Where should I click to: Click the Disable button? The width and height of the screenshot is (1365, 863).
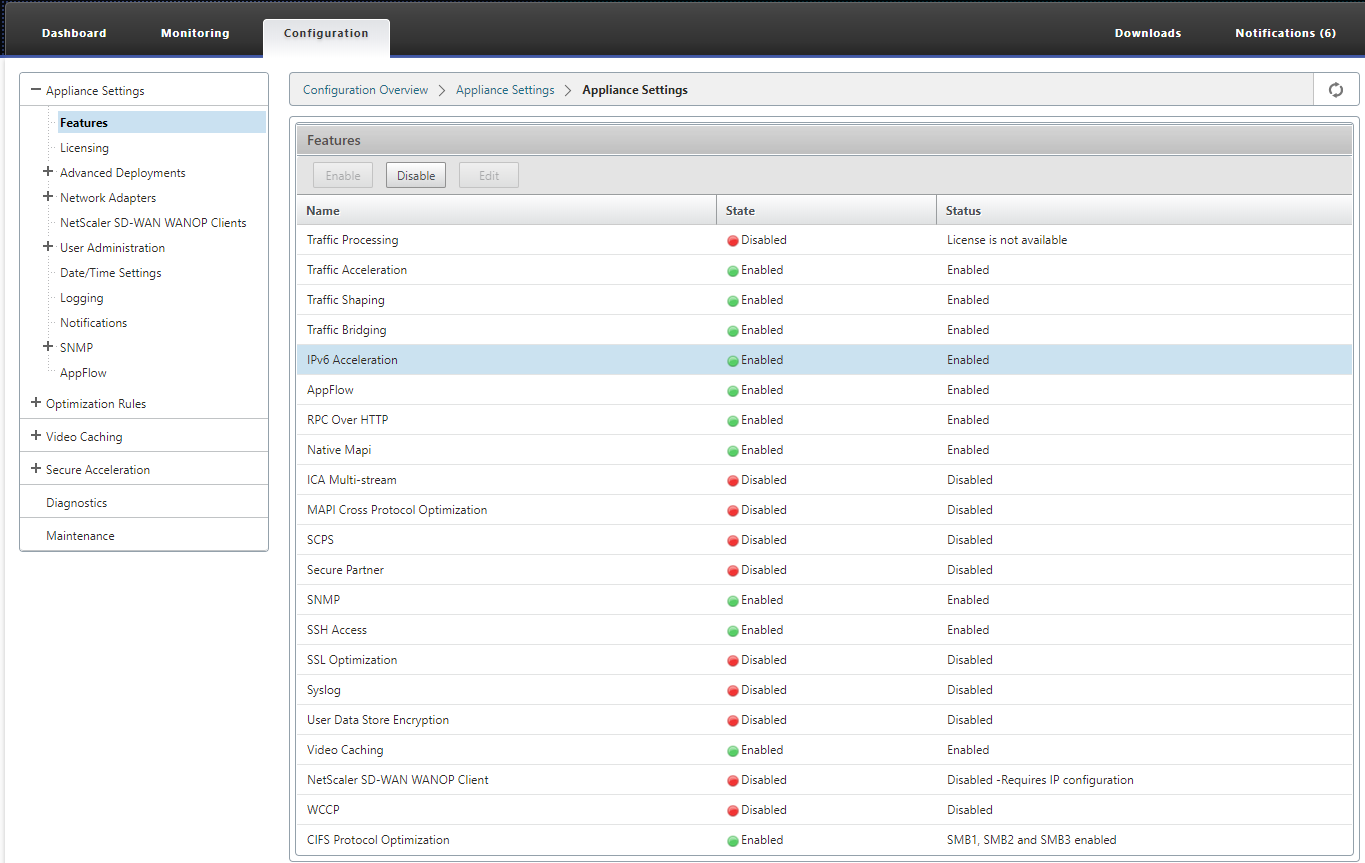416,175
